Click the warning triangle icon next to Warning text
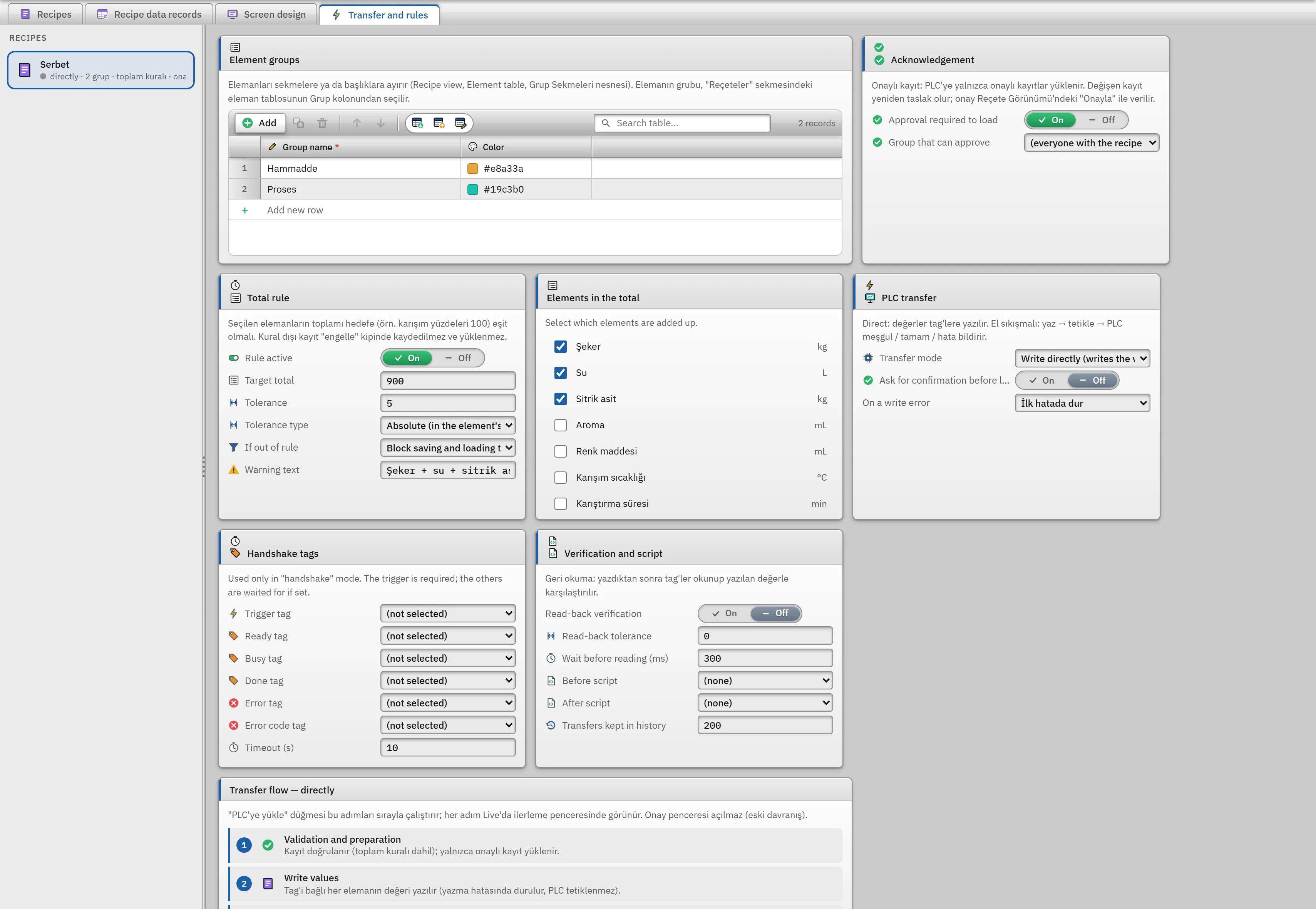Image resolution: width=1316 pixels, height=909 pixels. (x=233, y=470)
